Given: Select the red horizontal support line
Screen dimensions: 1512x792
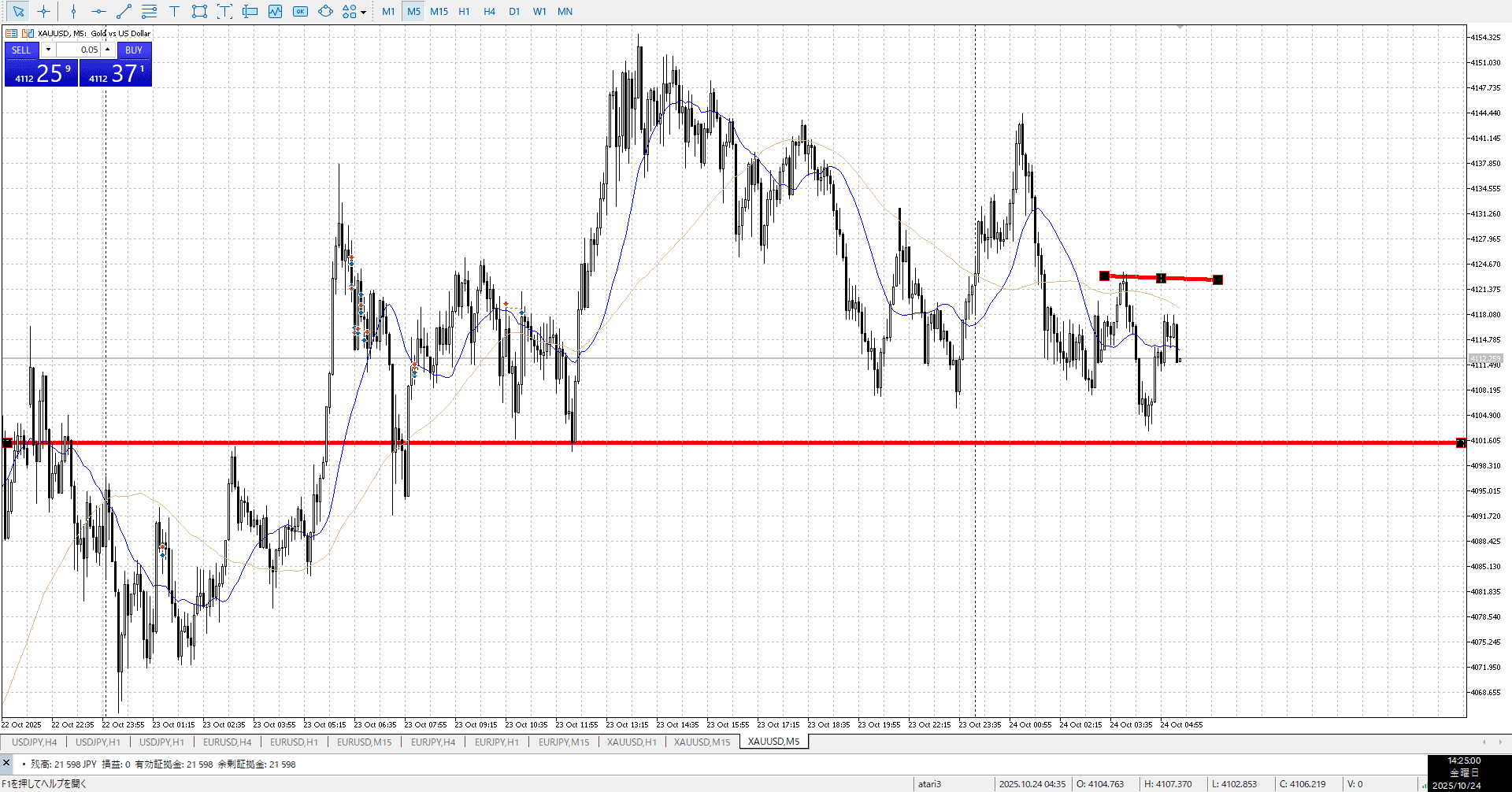Looking at the screenshot, I should point(787,442).
